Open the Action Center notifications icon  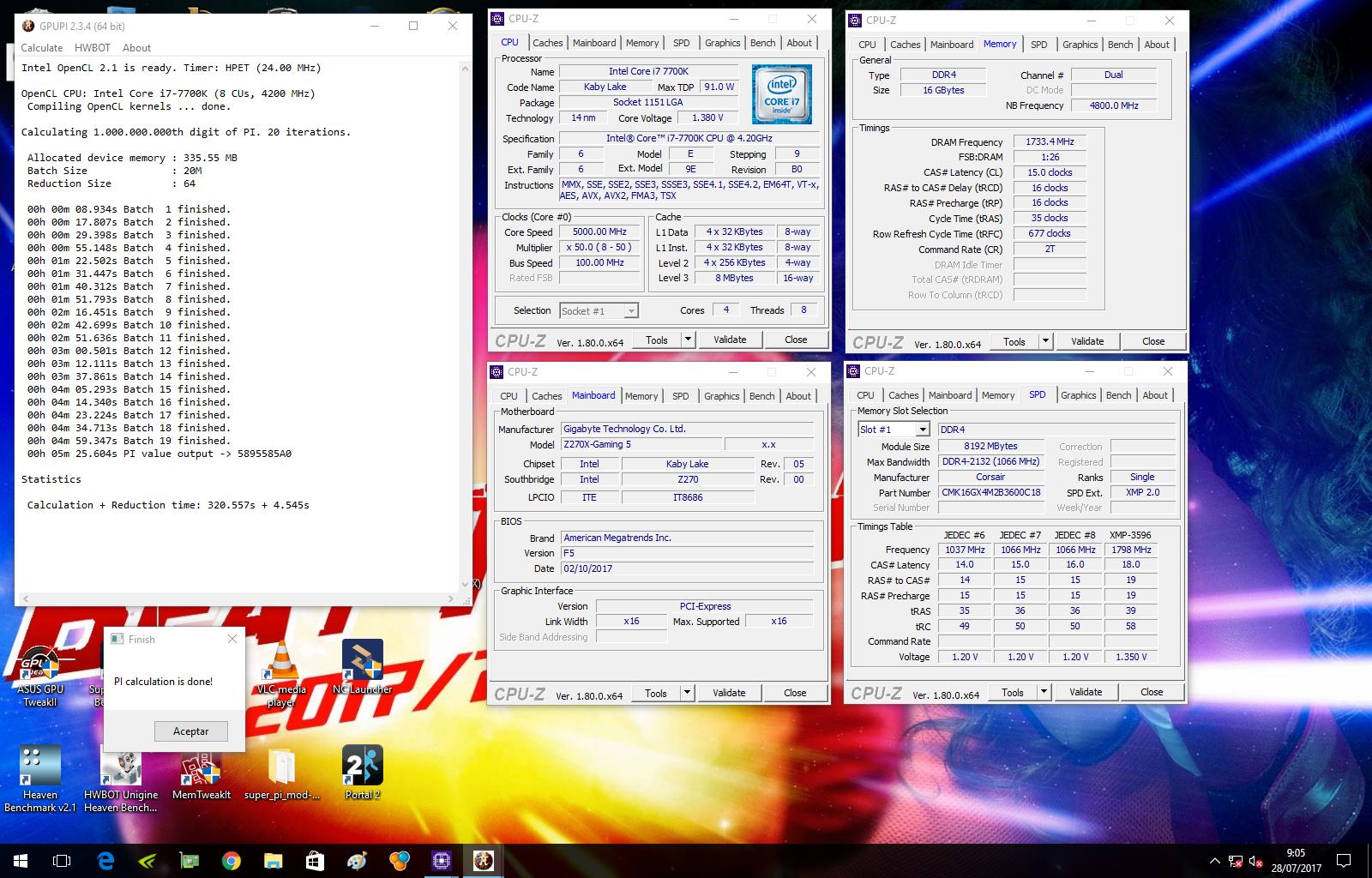click(x=1344, y=861)
